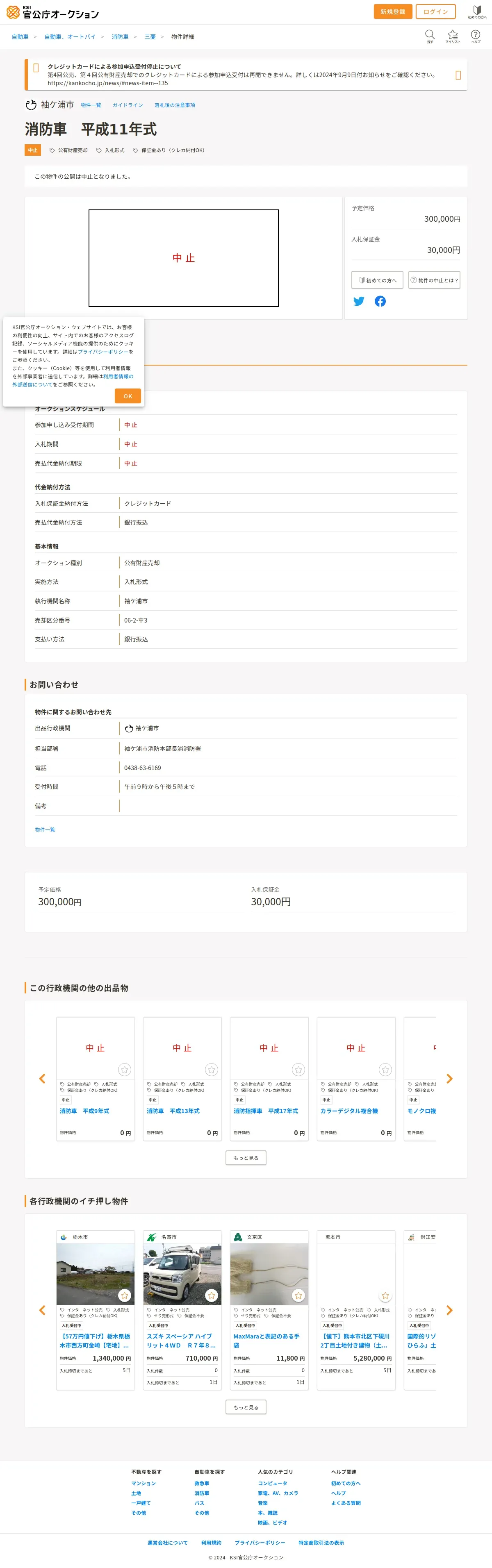Open footer 救急車 link
492x1568 pixels.
click(202, 1484)
